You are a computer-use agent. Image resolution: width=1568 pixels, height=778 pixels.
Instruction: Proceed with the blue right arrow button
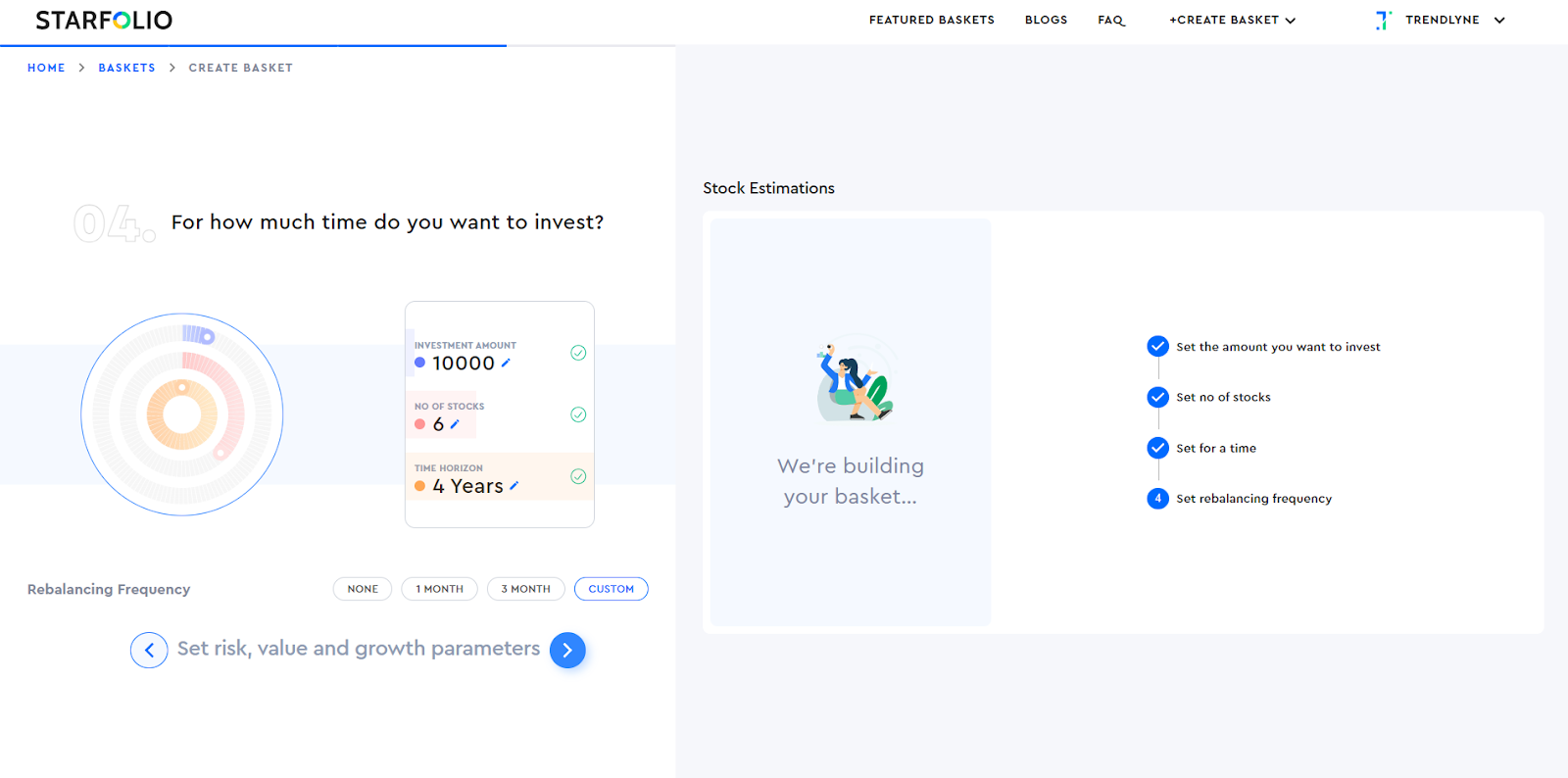click(567, 650)
